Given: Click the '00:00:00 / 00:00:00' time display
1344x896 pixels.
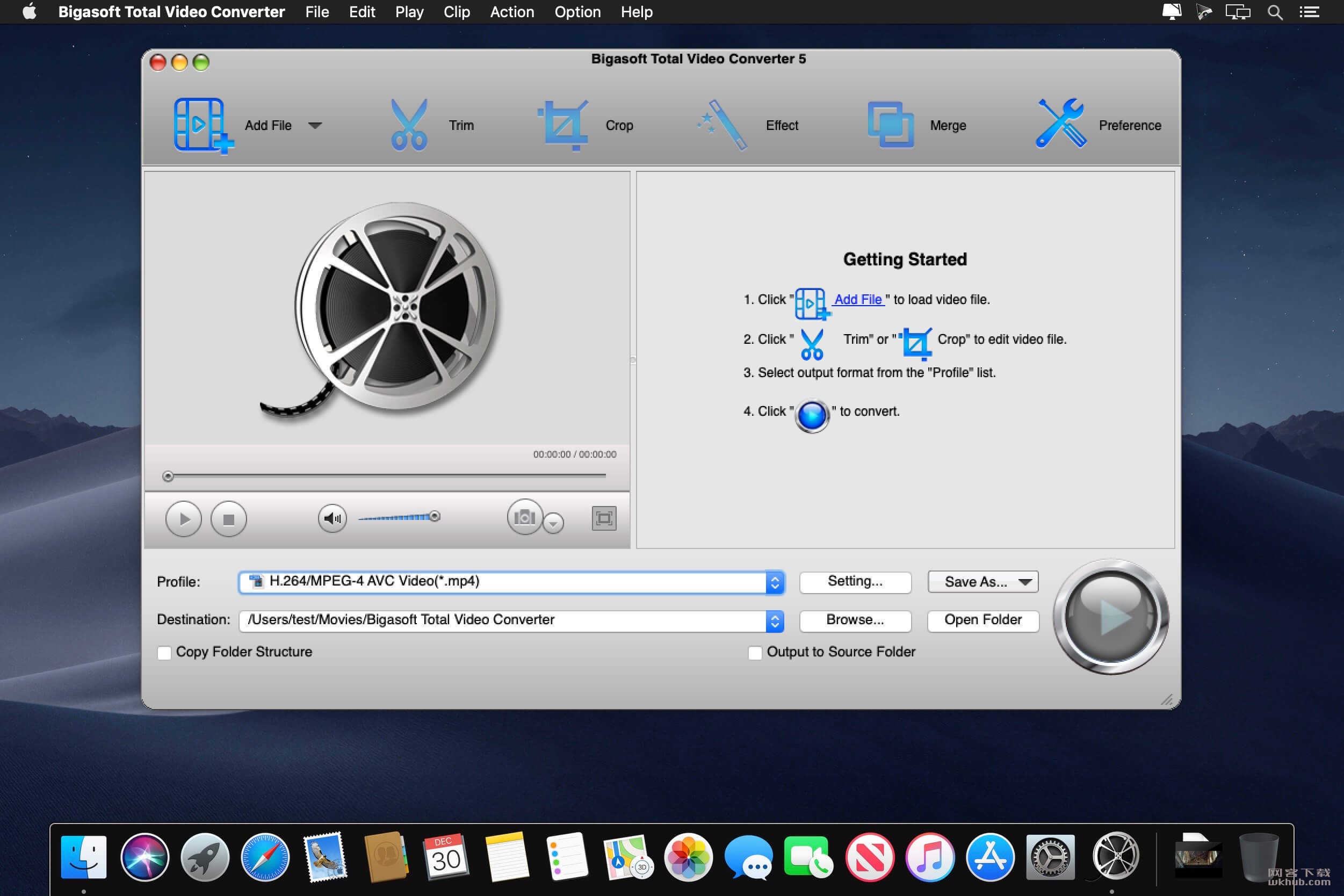Looking at the screenshot, I should (x=575, y=454).
